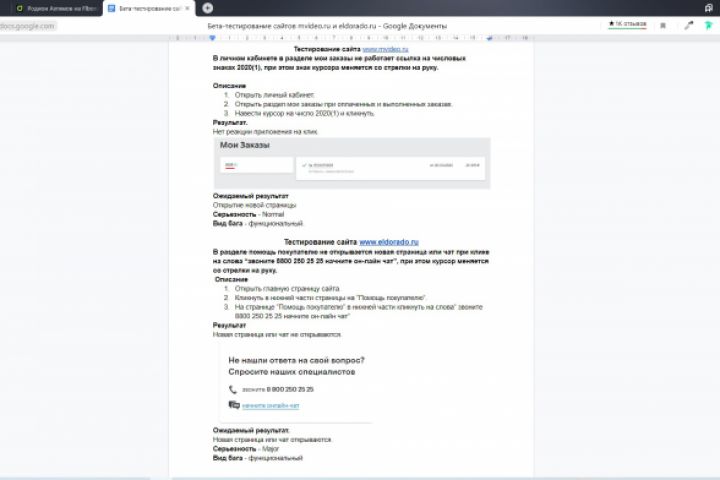
Task: Close the Бета-тестирование tab
Action: pyautogui.click(x=187, y=8)
